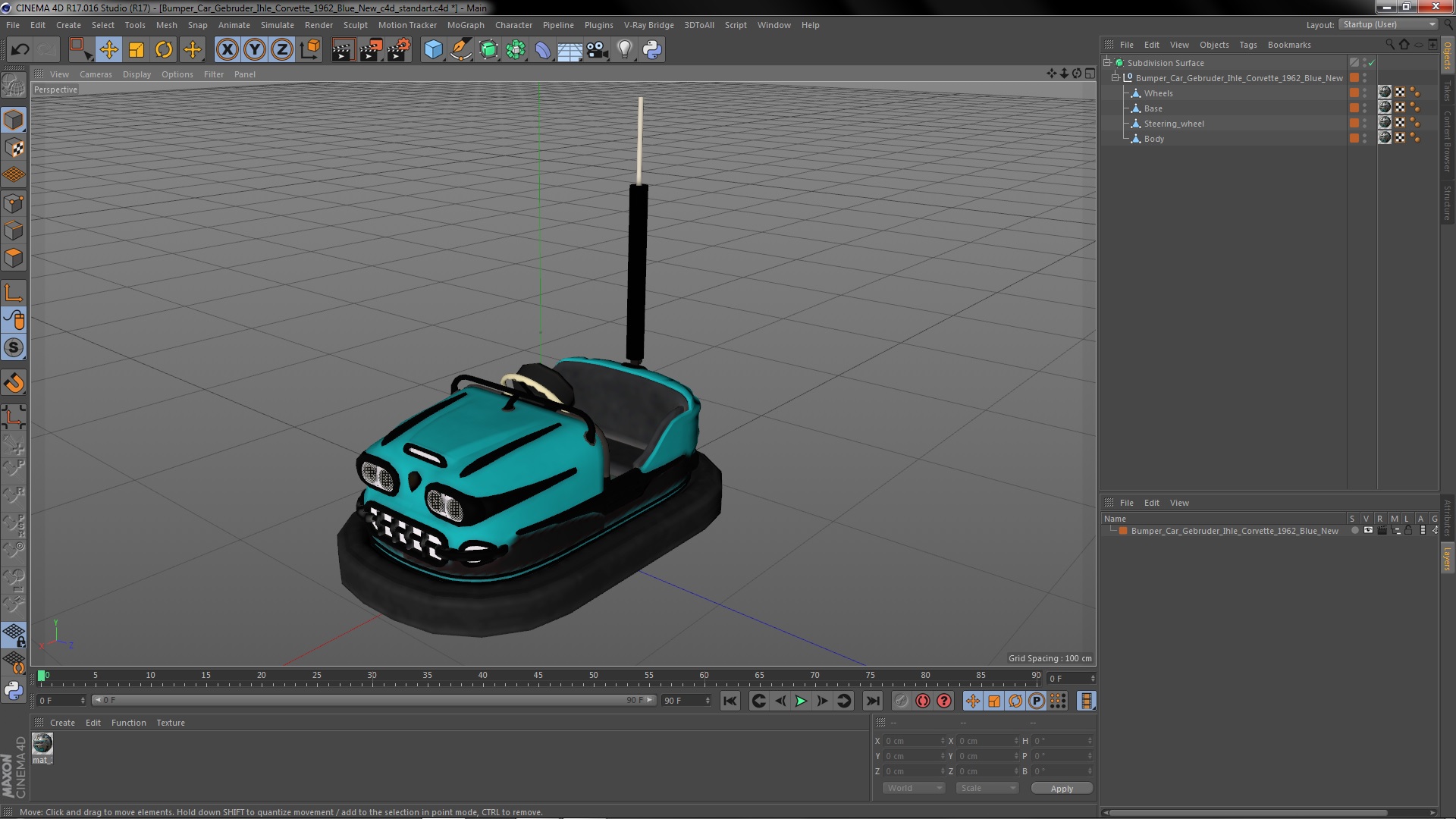Screen dimensions: 1456x819
Task: Go to start of animation
Action: point(730,701)
